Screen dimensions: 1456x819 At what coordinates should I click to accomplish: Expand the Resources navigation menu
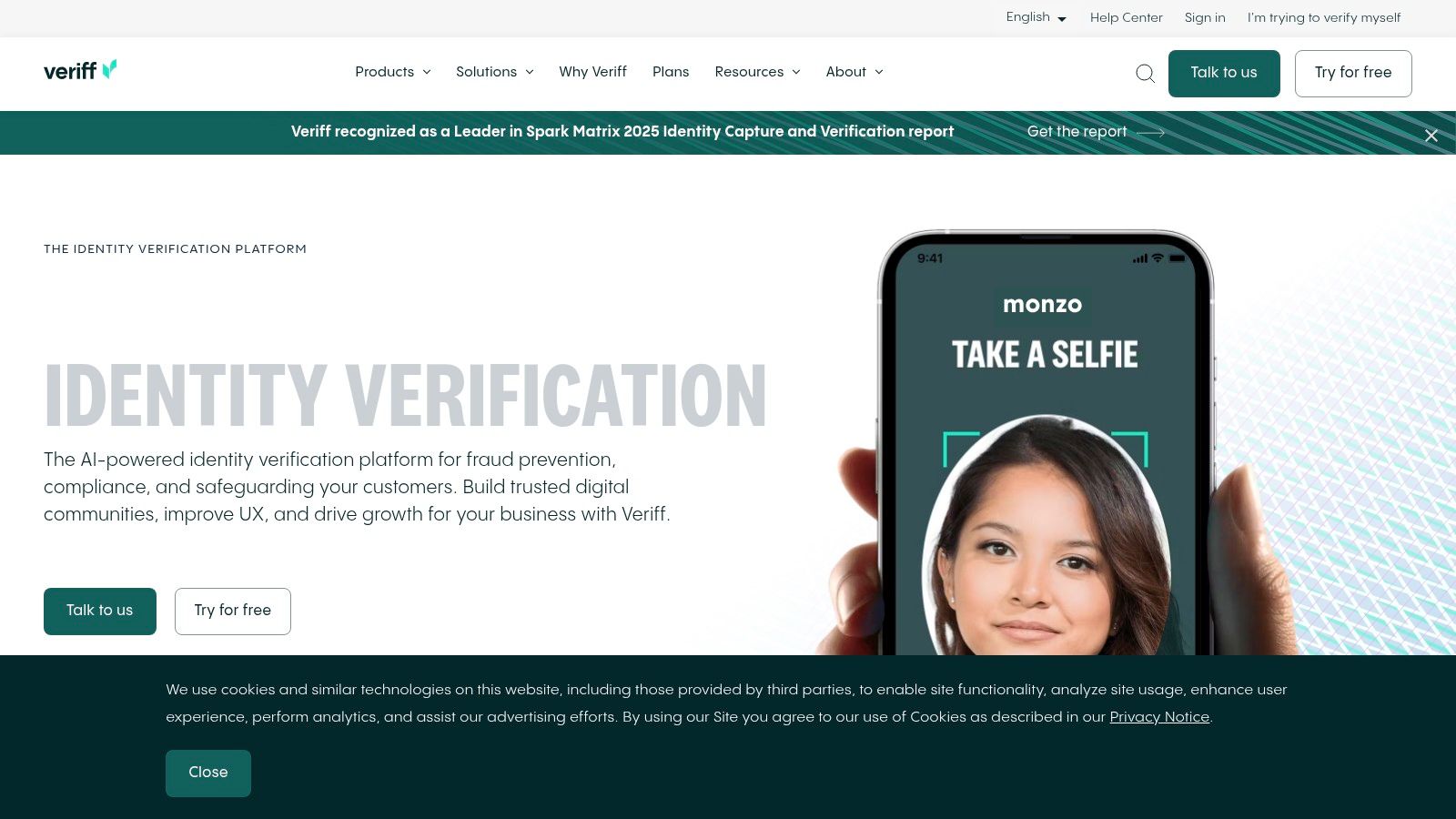757,72
